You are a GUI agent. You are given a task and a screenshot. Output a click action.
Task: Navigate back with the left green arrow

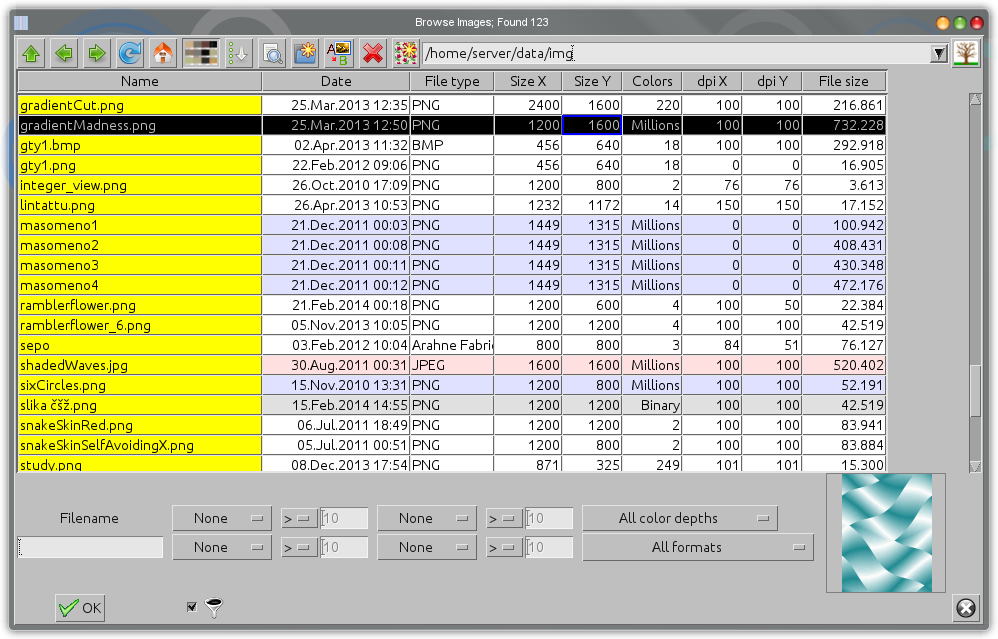click(x=64, y=53)
